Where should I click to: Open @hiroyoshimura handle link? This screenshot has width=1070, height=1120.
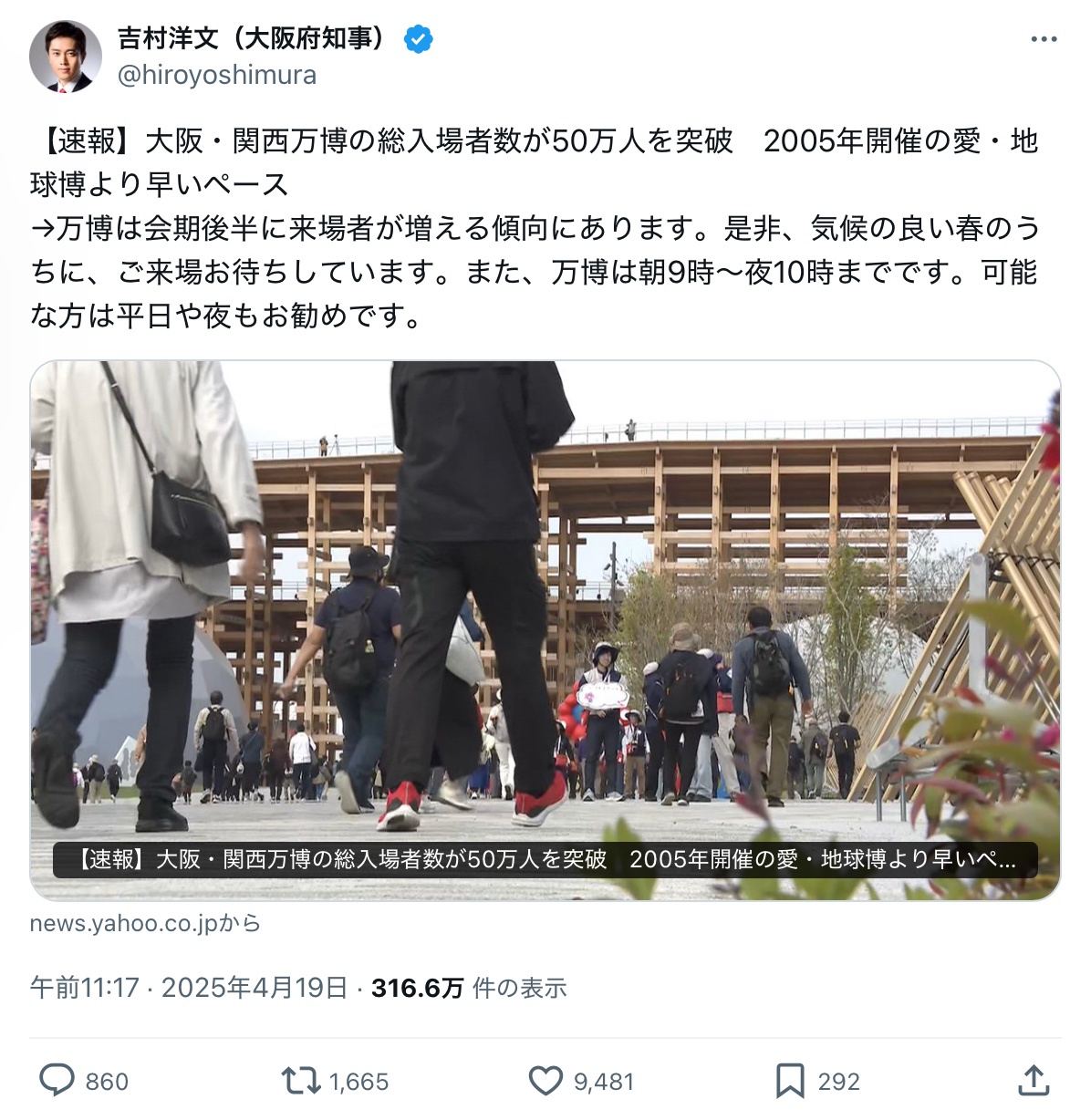pos(217,76)
